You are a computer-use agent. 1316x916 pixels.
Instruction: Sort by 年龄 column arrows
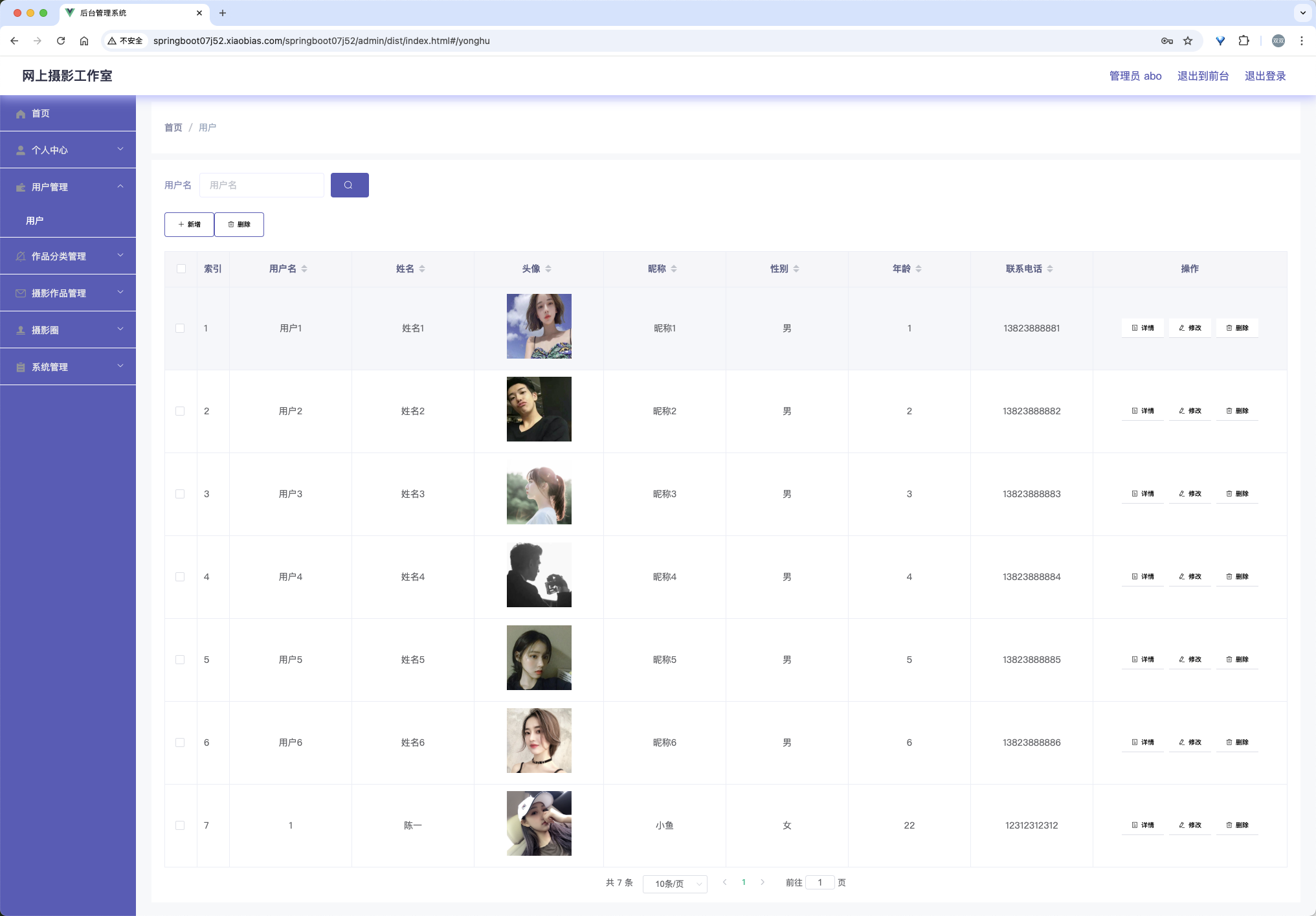click(919, 269)
